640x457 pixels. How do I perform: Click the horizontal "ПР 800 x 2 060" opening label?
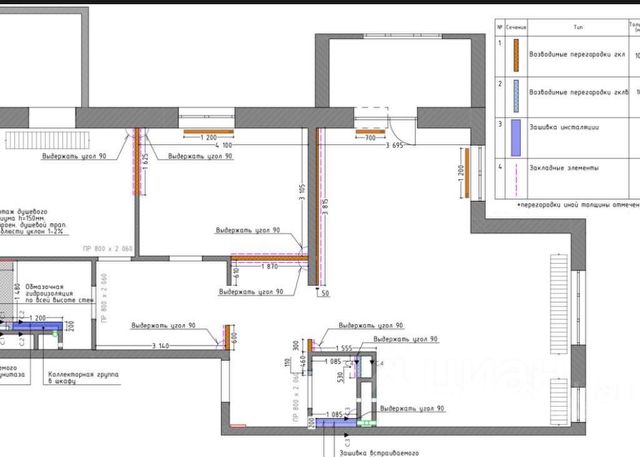pos(108,249)
